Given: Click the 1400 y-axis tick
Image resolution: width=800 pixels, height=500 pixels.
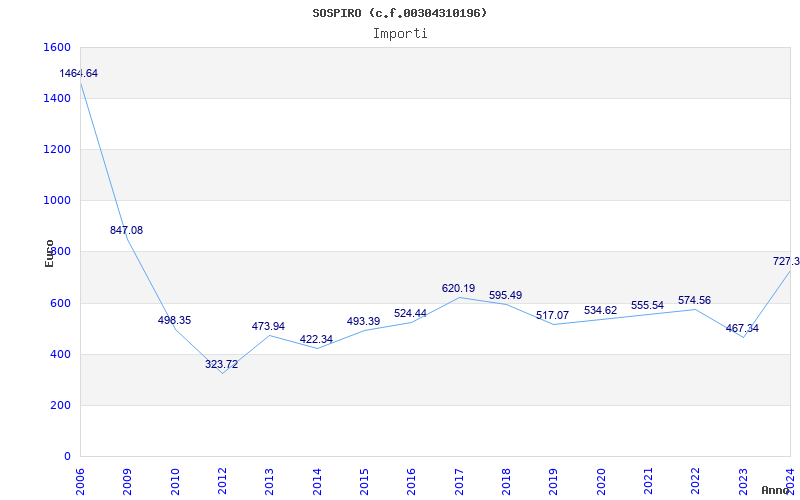Looking at the screenshot, I should click(x=57, y=98).
